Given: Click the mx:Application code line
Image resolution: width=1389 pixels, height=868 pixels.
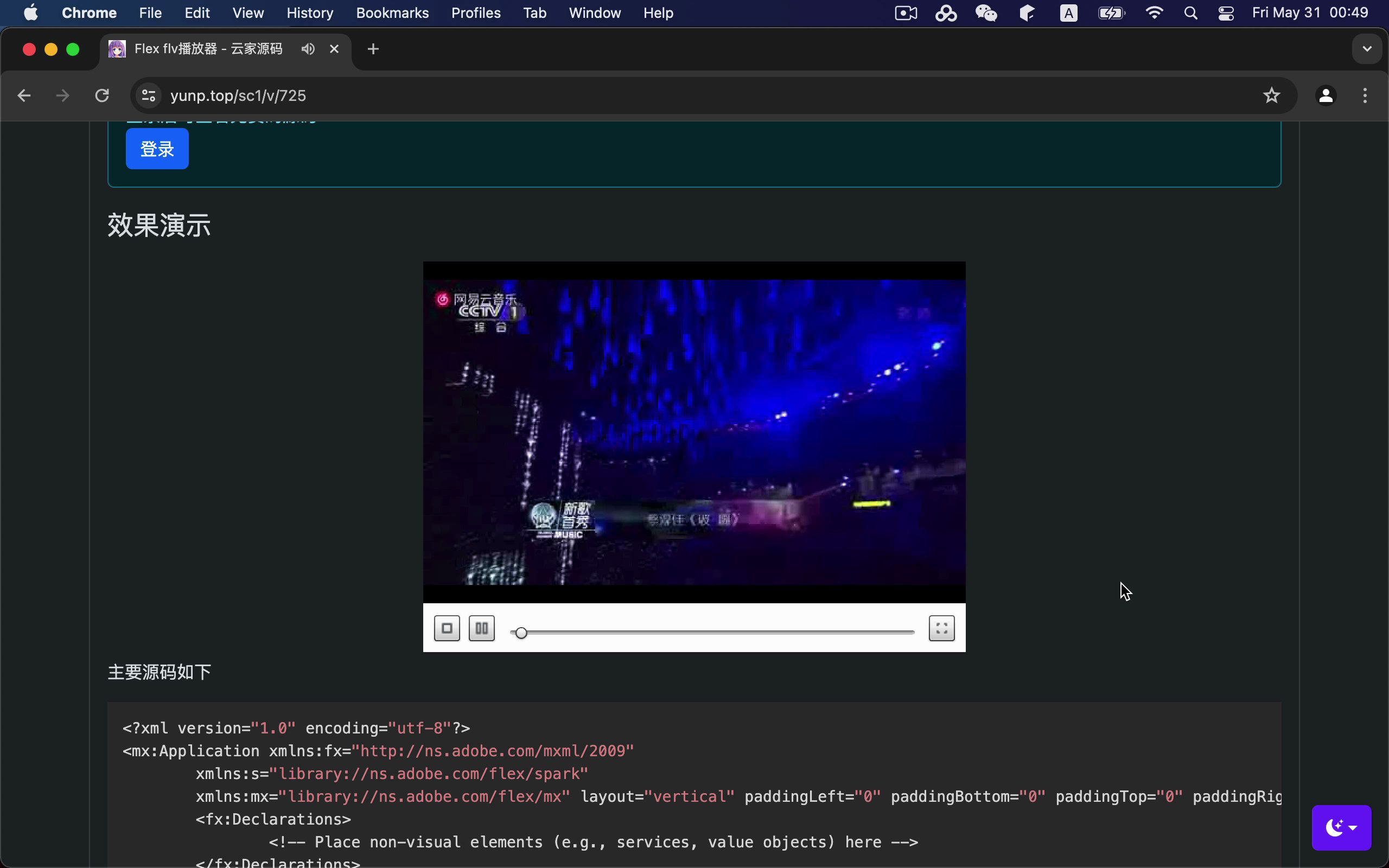Looking at the screenshot, I should (x=378, y=751).
